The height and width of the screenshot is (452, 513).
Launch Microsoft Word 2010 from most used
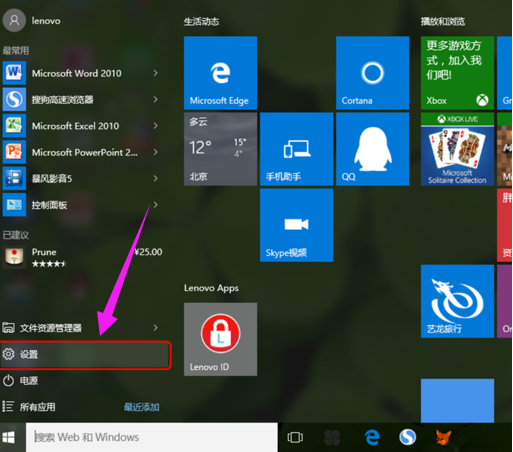coord(82,73)
